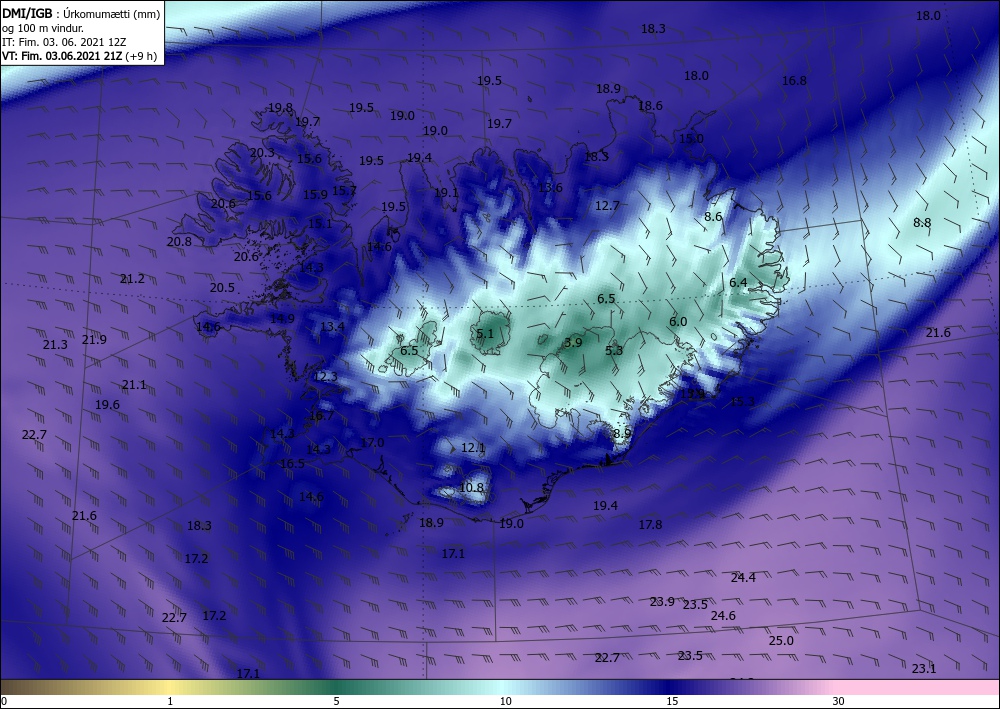
Task: Click the map value 19.6
Action: point(107,405)
